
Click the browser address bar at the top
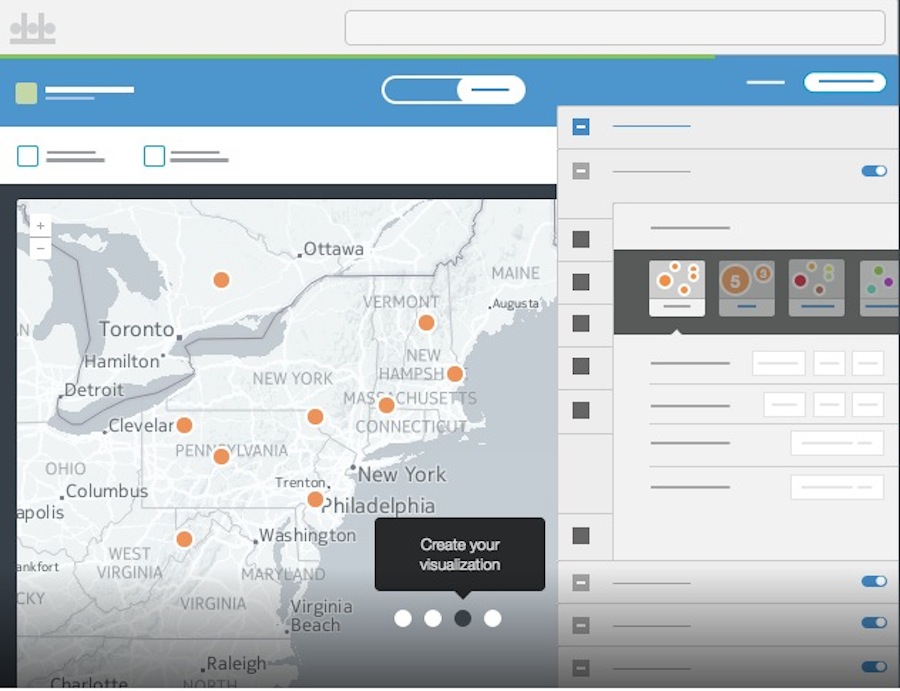[614, 28]
